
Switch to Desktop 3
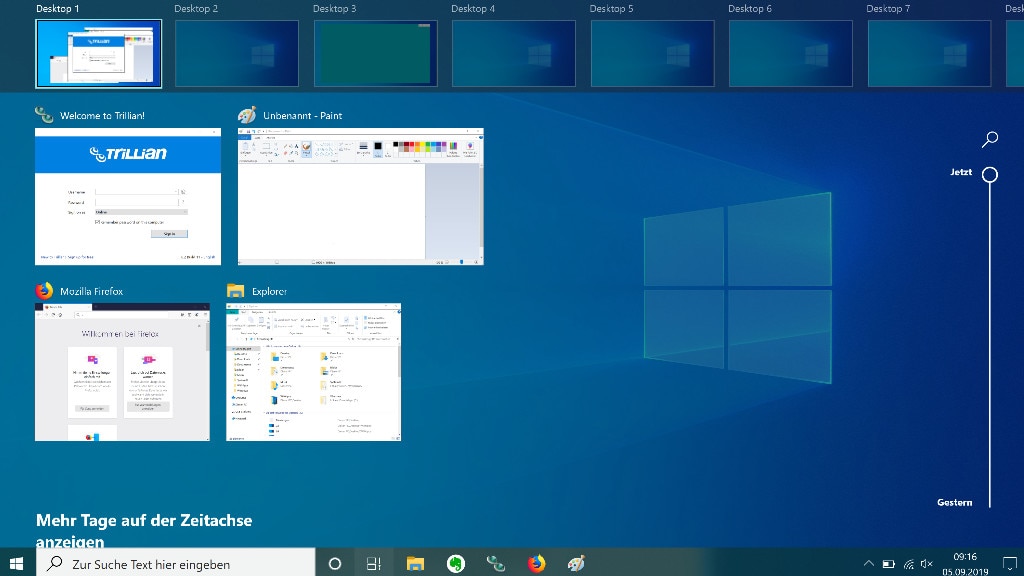click(x=375, y=52)
